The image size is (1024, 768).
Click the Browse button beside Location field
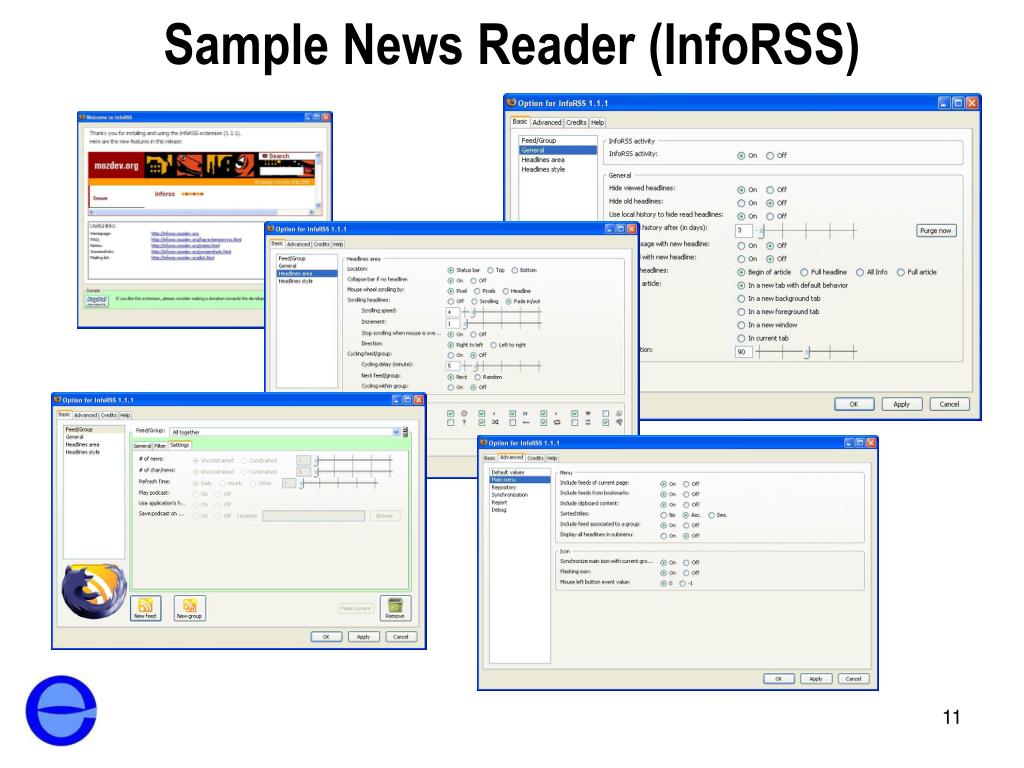pyautogui.click(x=385, y=516)
